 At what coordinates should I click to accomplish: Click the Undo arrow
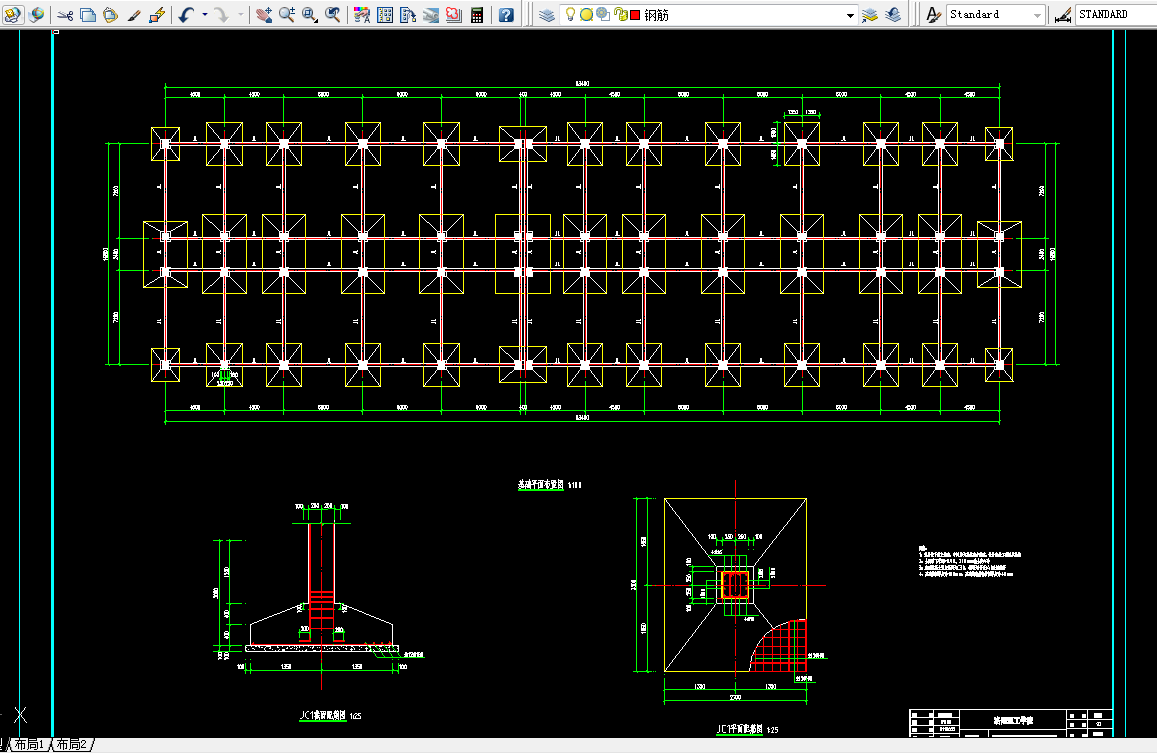186,14
